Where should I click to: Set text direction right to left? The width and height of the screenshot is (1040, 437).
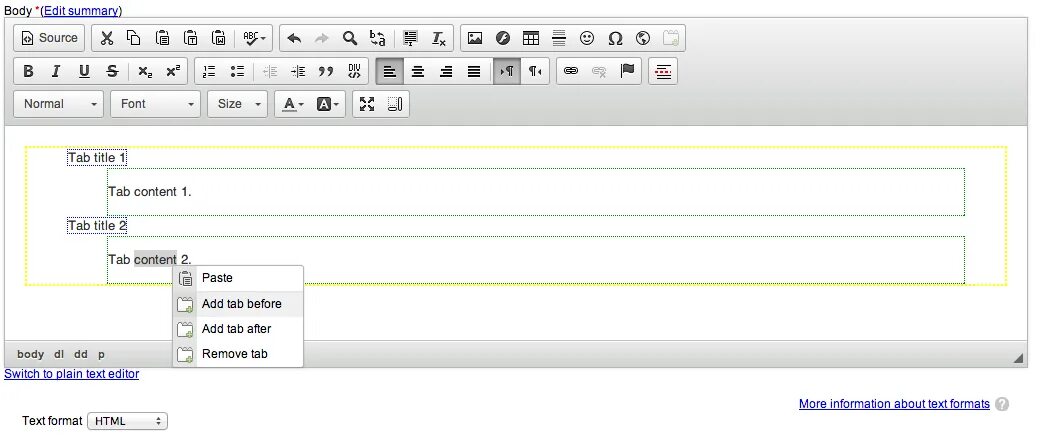pyautogui.click(x=535, y=71)
